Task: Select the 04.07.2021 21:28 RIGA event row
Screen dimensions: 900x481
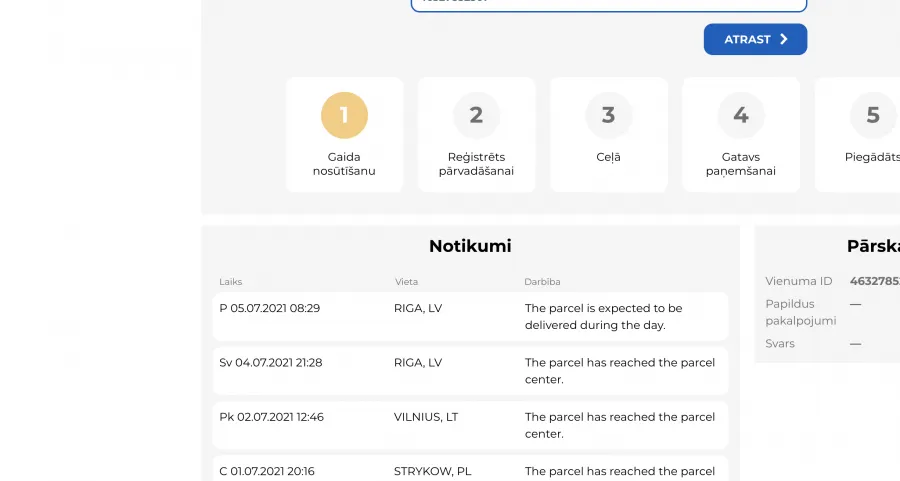Action: click(470, 371)
